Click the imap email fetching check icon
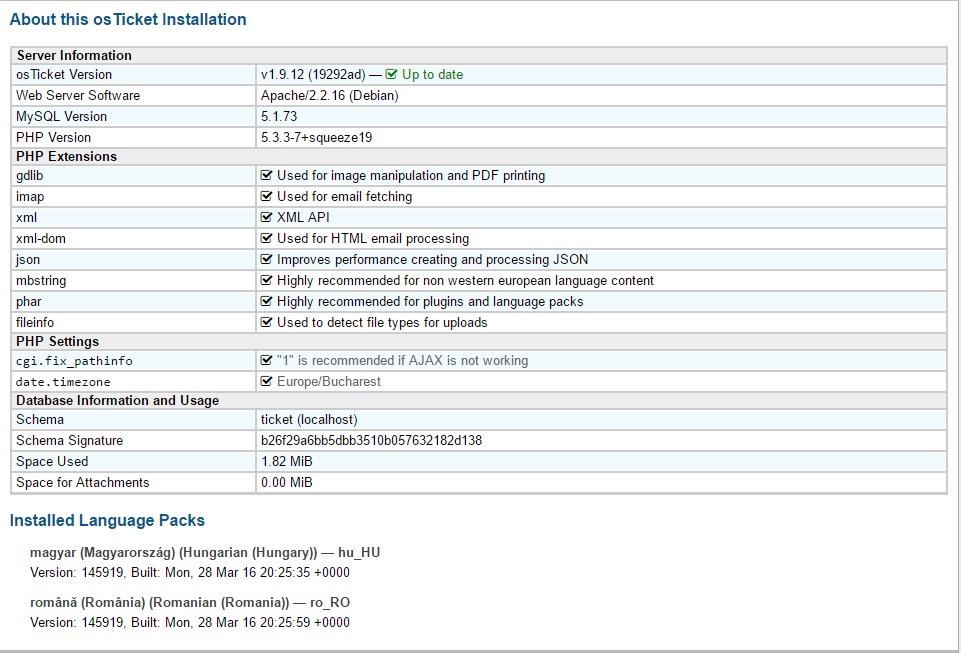The height and width of the screenshot is (653, 961). click(267, 196)
